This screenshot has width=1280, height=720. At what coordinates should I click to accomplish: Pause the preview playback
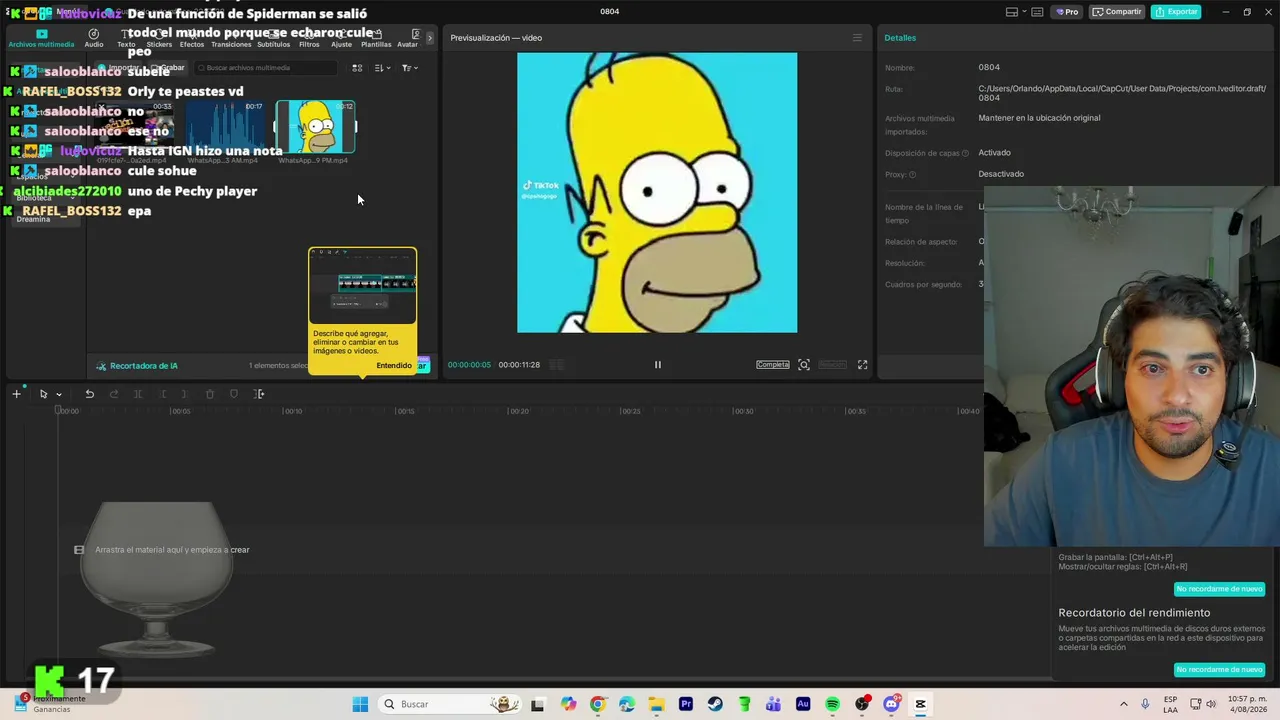pyautogui.click(x=657, y=365)
